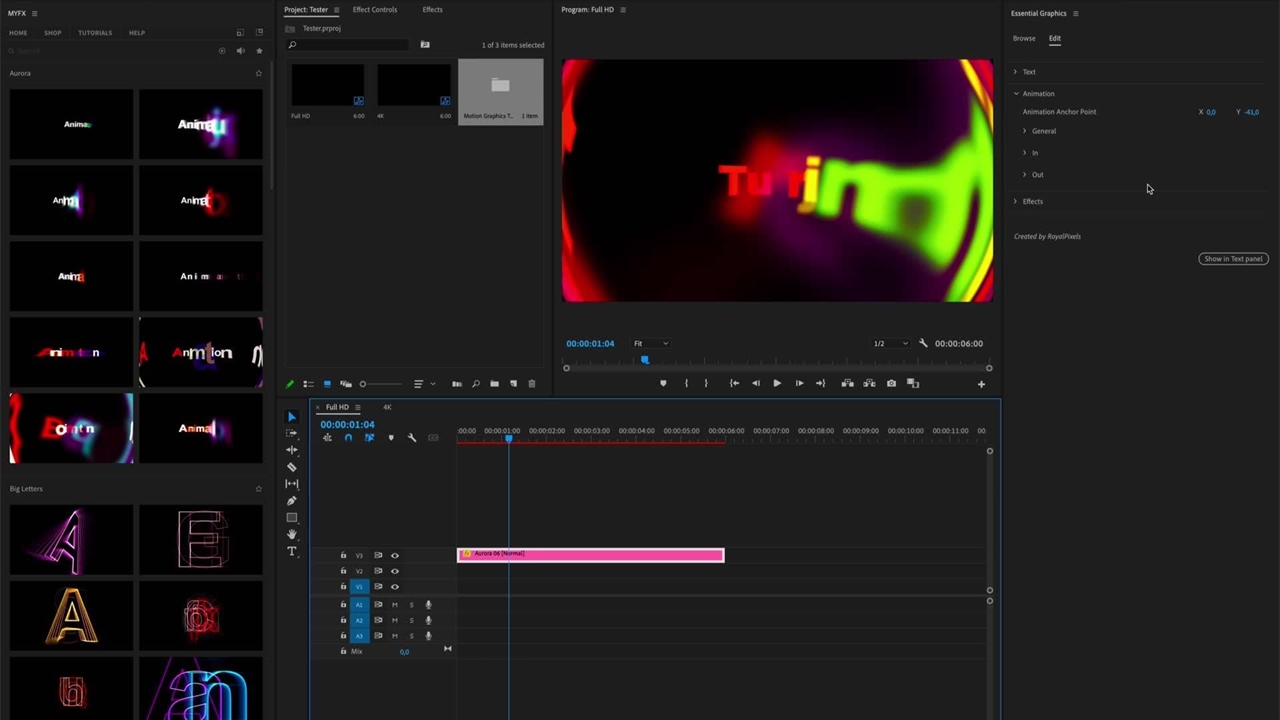This screenshot has height=720, width=1280.
Task: Click the Show in Text panel button
Action: 1233,259
